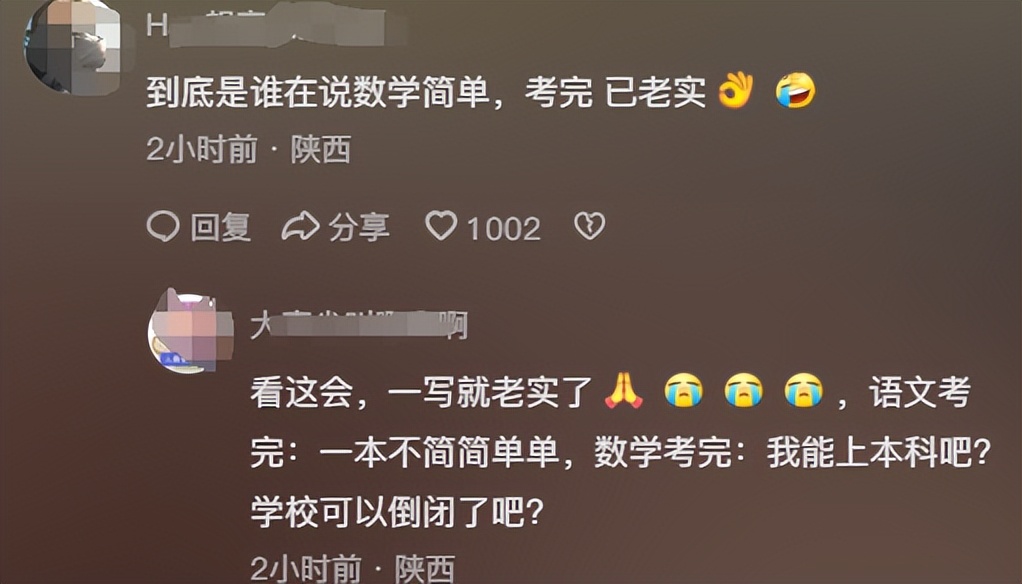Viewport: 1022px width, 584px height.
Task: Click the reply's 2小时前 · 陕西 timestamp
Action: click(353, 569)
